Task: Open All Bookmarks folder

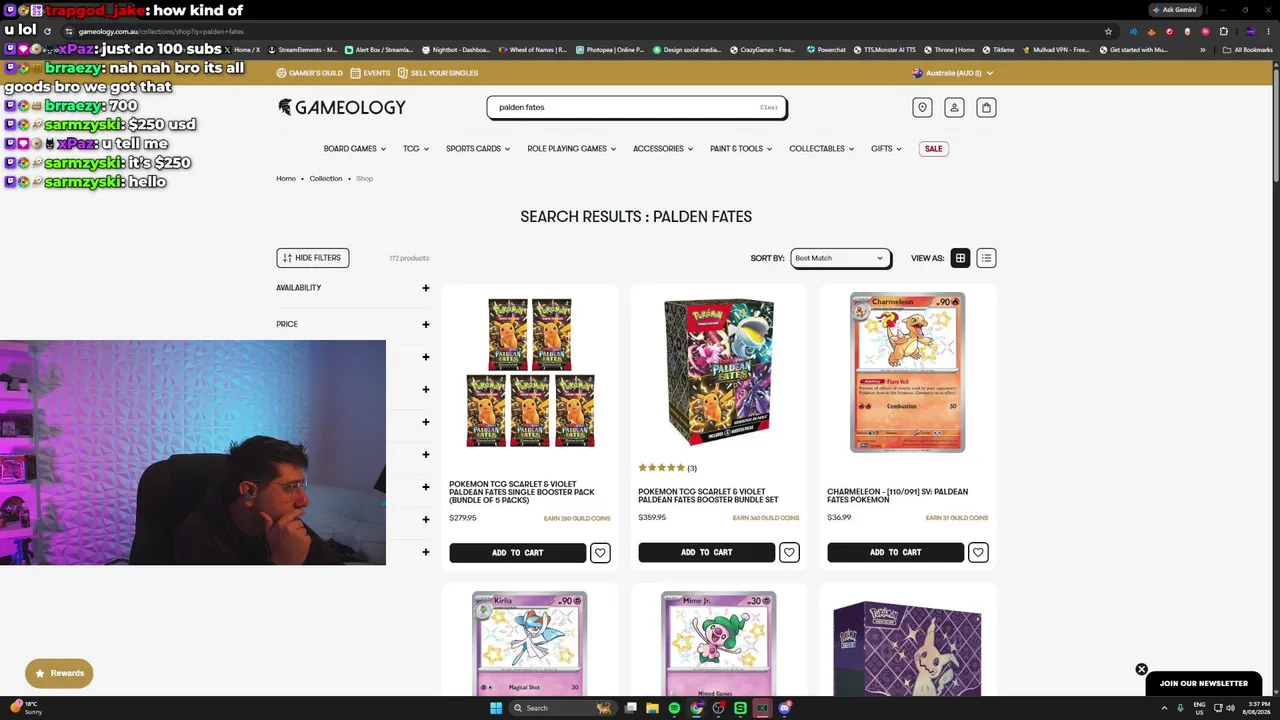Action: (1248, 50)
